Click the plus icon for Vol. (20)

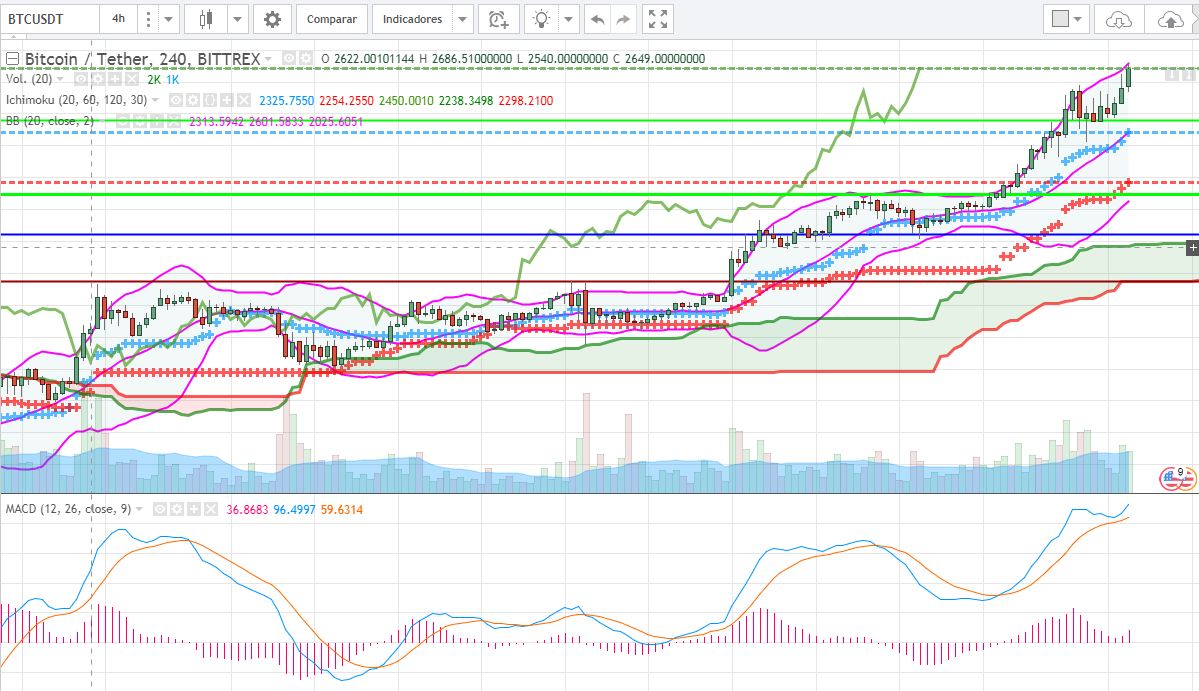pos(115,79)
